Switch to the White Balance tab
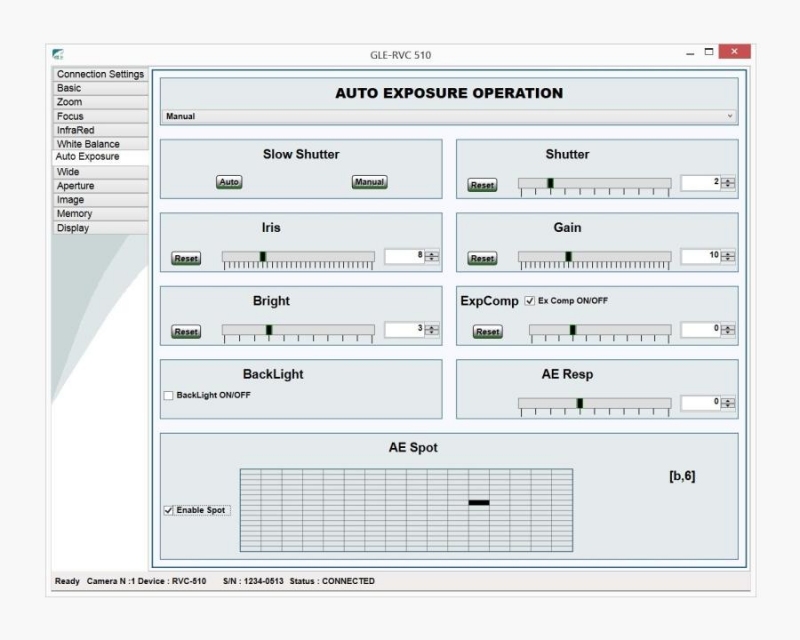 pyautogui.click(x=88, y=144)
